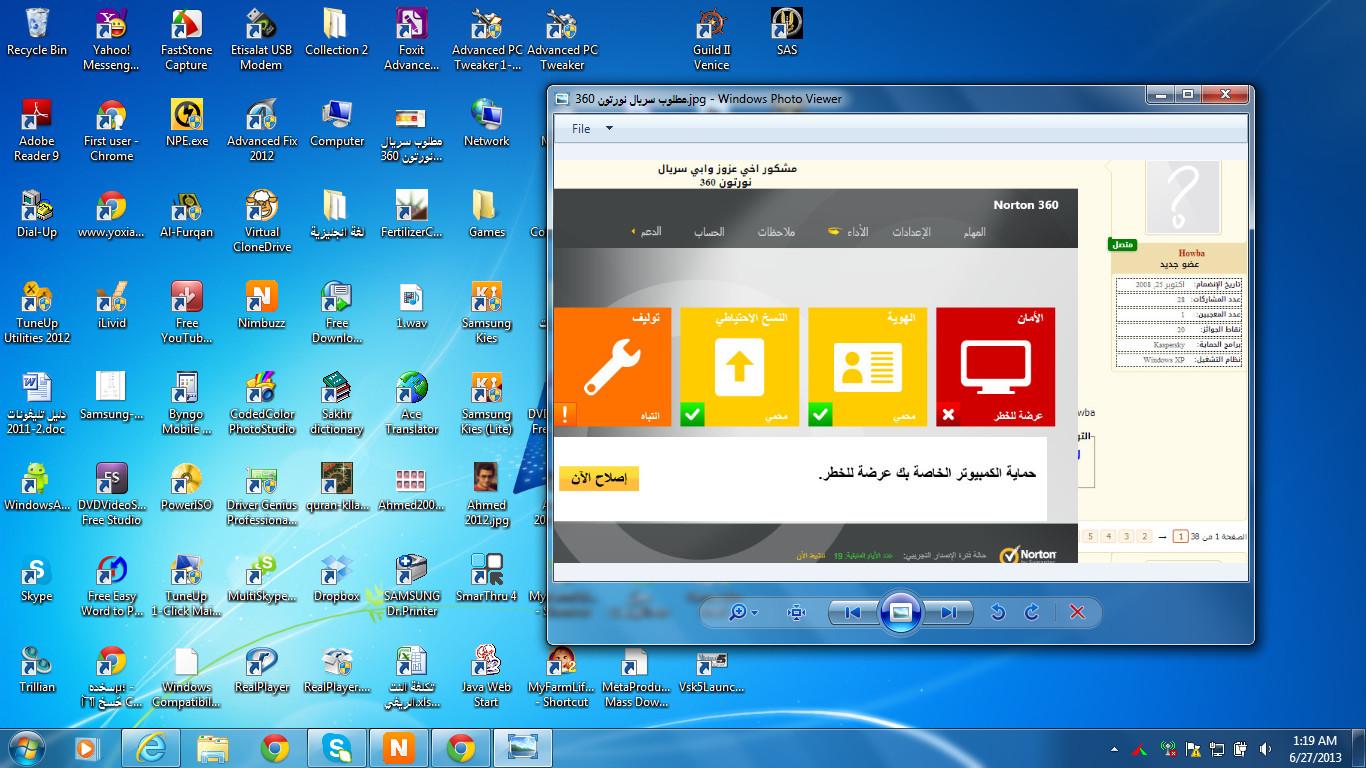The width and height of the screenshot is (1366, 768).
Task: Open Virtual CloneDrive shortcut
Action: pos(262,222)
